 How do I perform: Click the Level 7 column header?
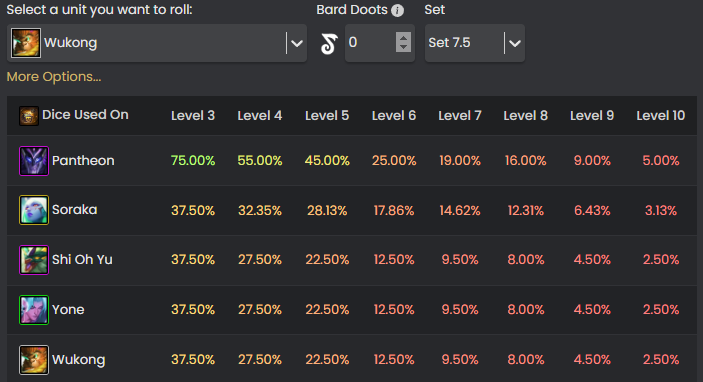click(460, 116)
